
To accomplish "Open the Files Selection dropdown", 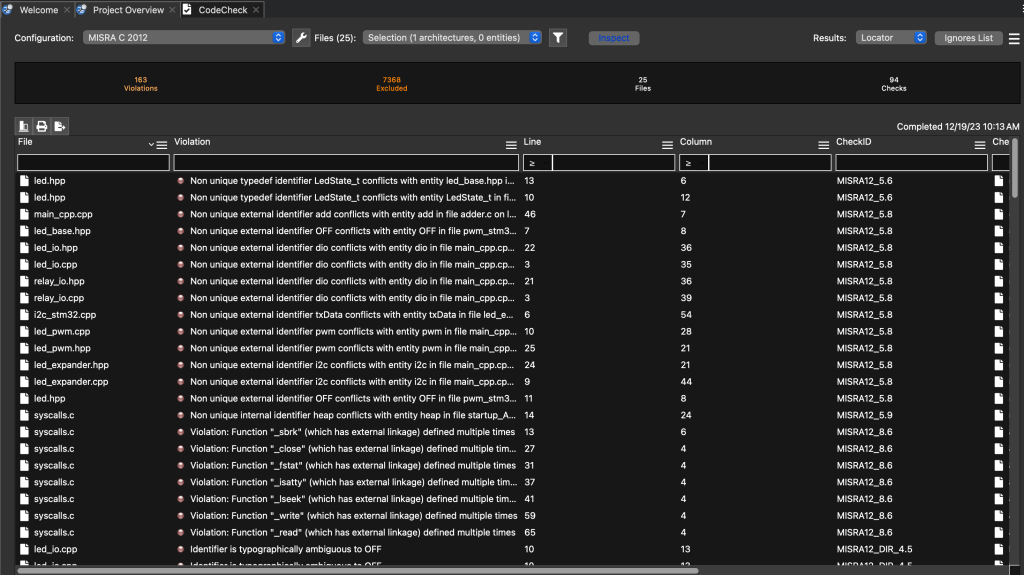I will tap(452, 38).
